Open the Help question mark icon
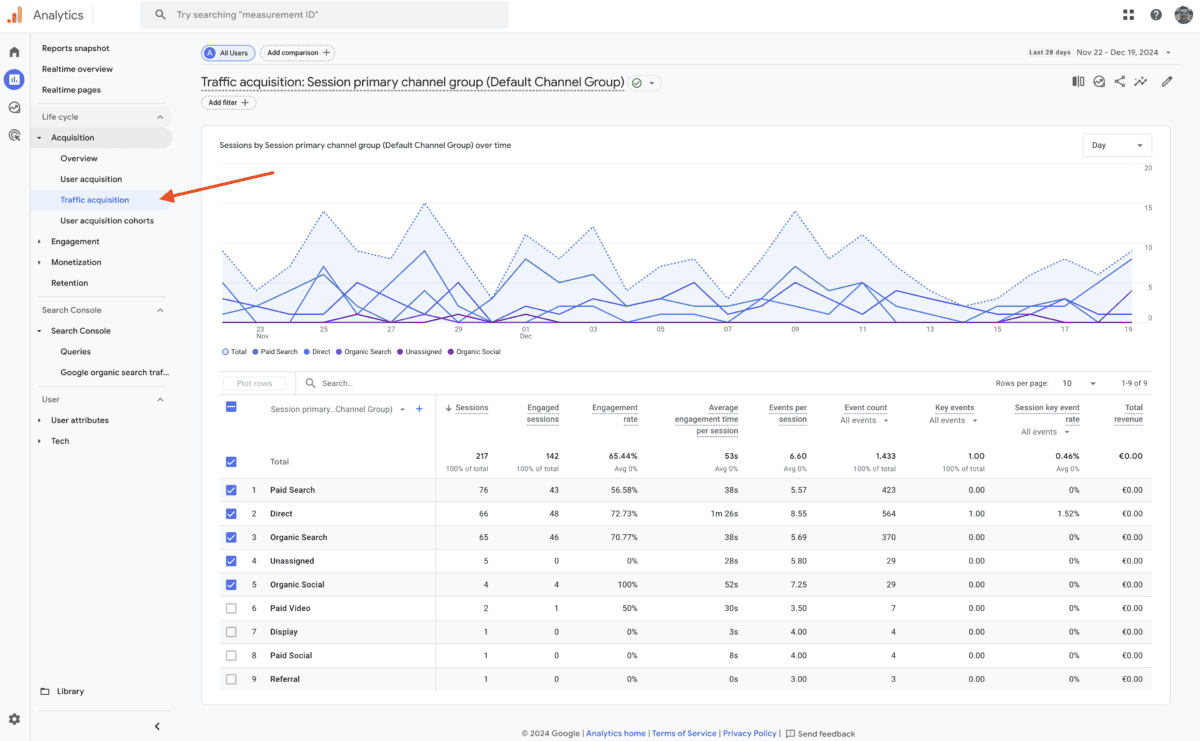Viewport: 1200px width, 741px height. click(x=1156, y=15)
